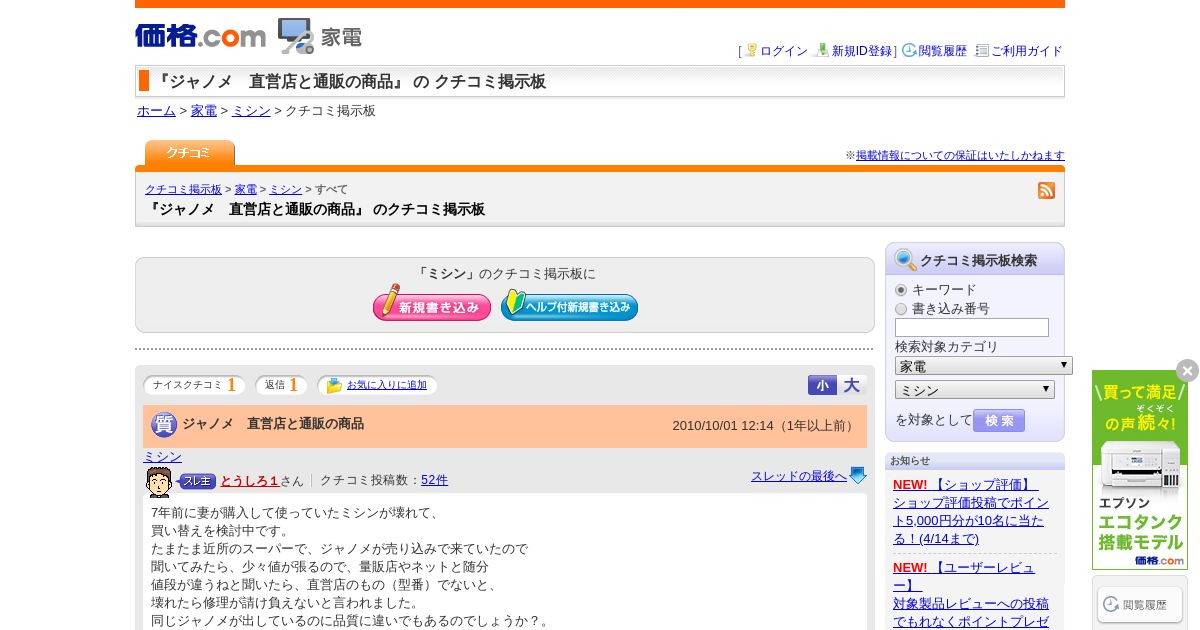1200x630 pixels.
Task: Click the ナイスクチコミ 1 counter
Action: pyautogui.click(x=194, y=385)
